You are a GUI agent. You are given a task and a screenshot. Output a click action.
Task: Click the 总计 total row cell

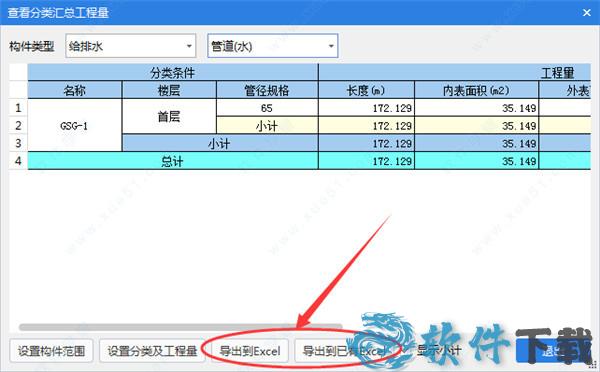173,161
